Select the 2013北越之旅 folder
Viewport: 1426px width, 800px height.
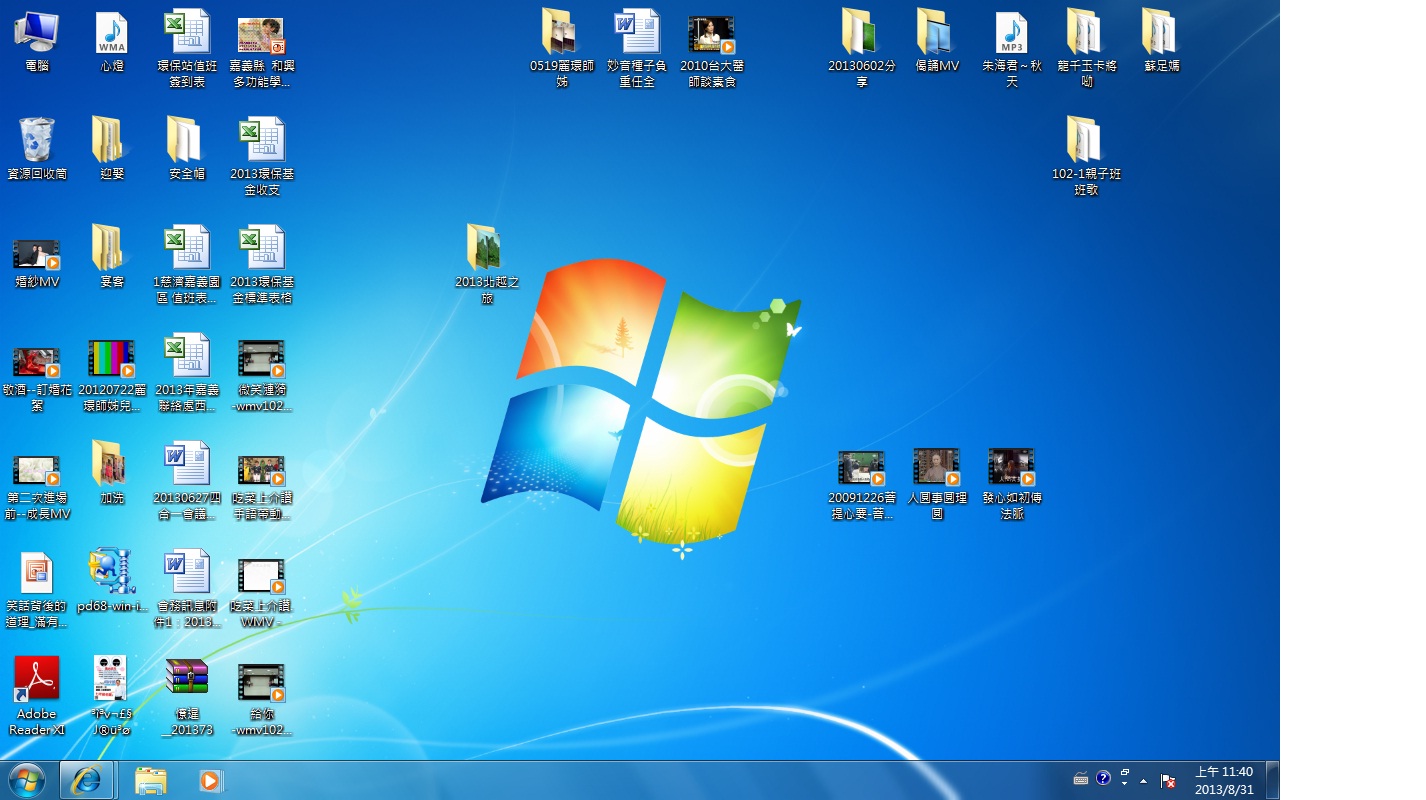pyautogui.click(x=487, y=264)
